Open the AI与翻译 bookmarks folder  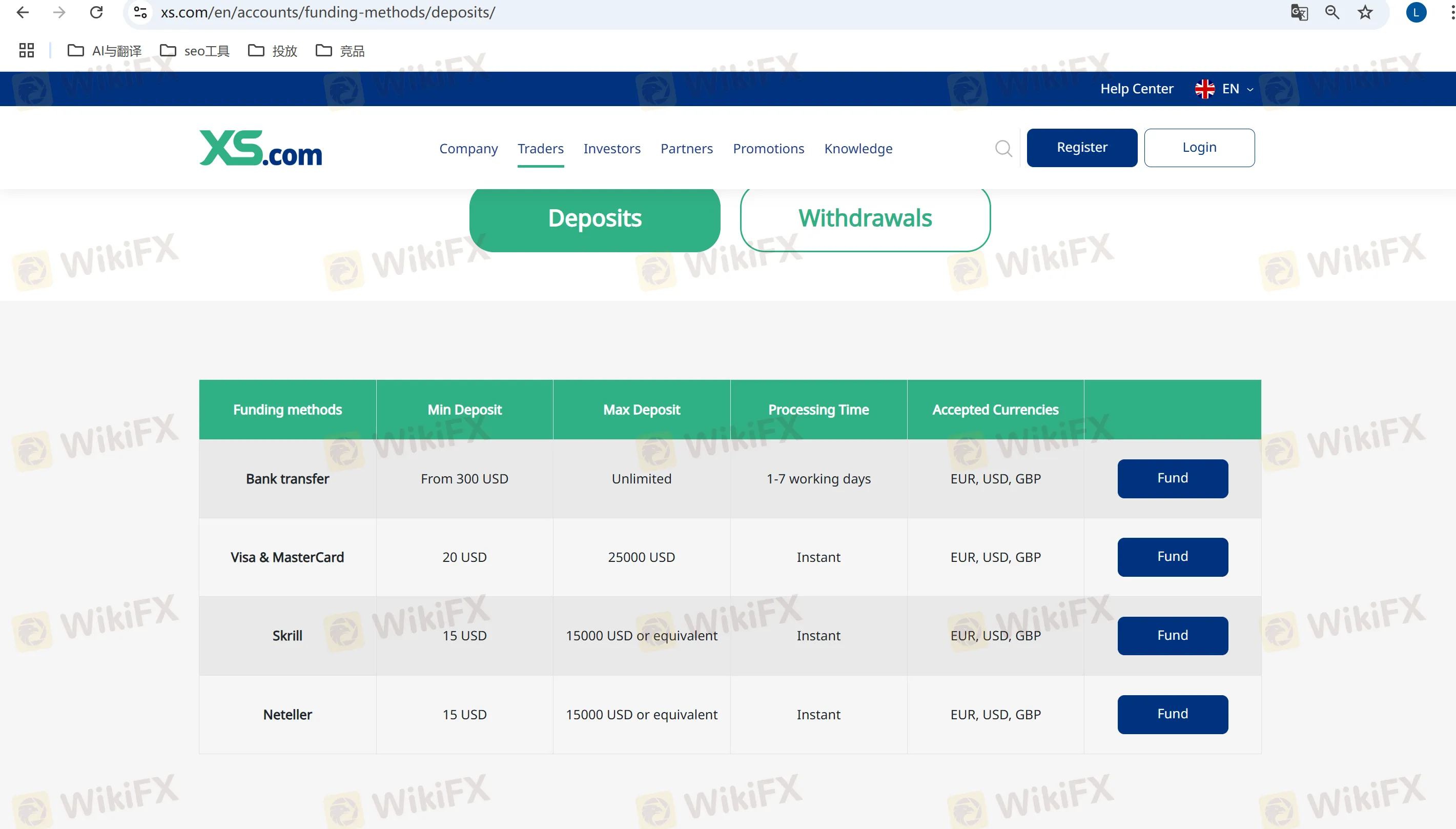tap(105, 51)
